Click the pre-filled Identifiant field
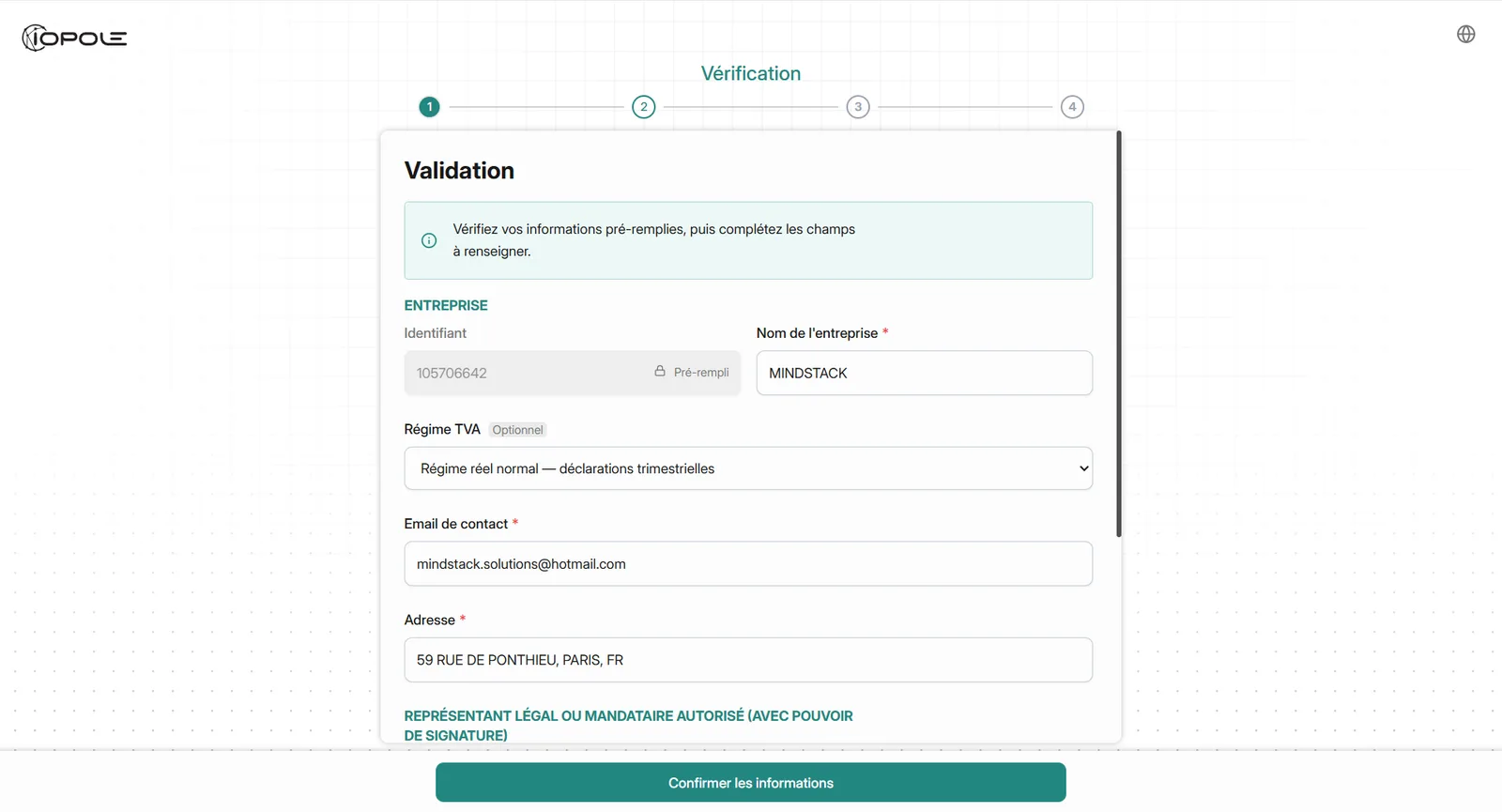Image resolution: width=1502 pixels, height=812 pixels. click(x=572, y=373)
